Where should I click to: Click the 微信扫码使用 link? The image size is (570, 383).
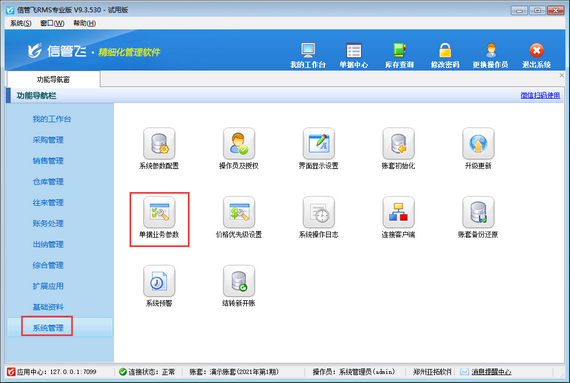[540, 96]
